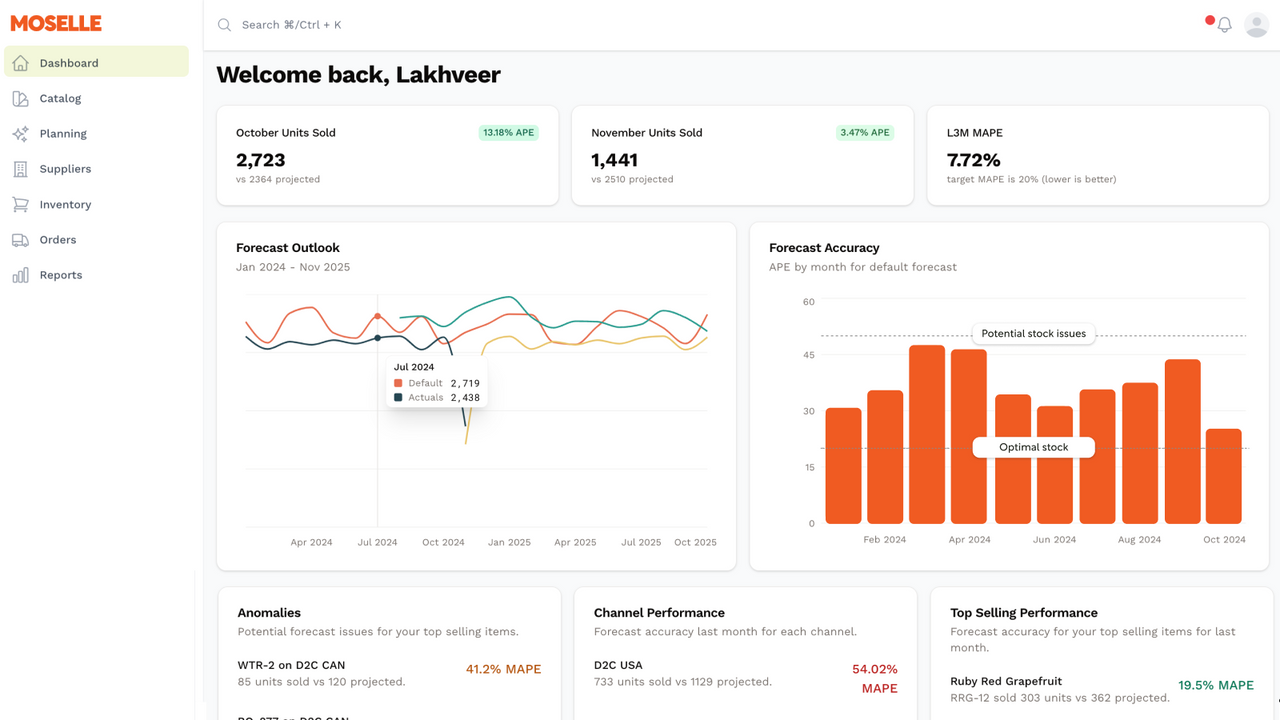The image size is (1280, 720).
Task: Click the Actuals dark legend swatch
Action: pos(398,398)
